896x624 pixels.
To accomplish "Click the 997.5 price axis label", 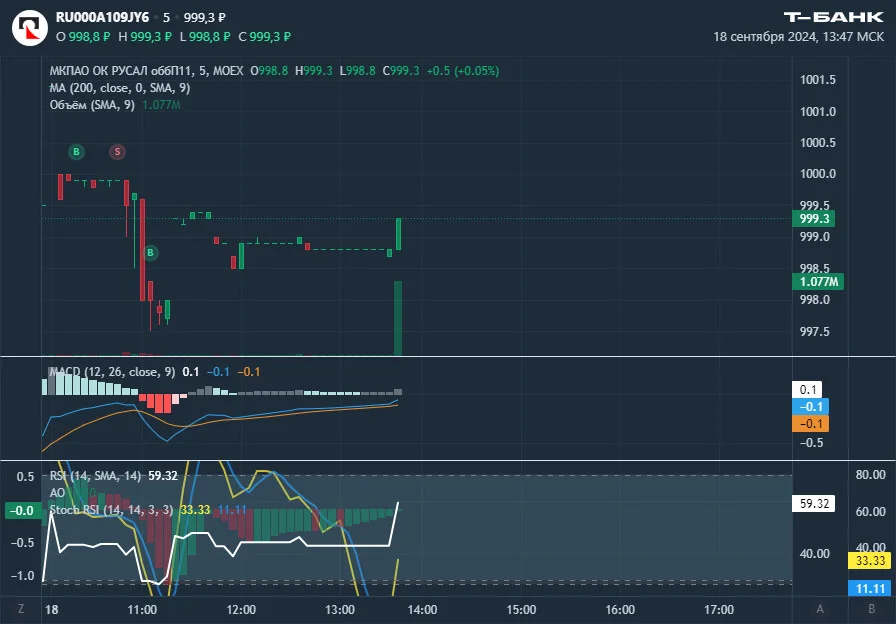I will tap(815, 331).
